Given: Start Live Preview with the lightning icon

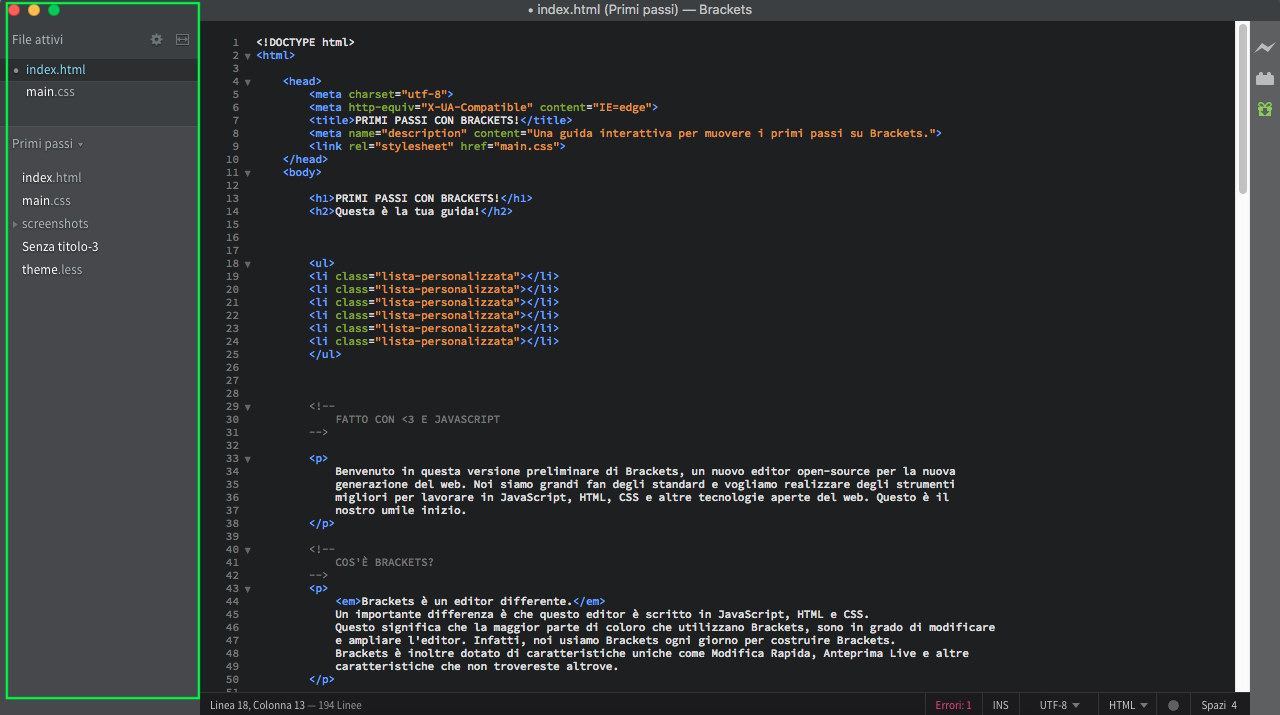Looking at the screenshot, I should pyautogui.click(x=1265, y=48).
